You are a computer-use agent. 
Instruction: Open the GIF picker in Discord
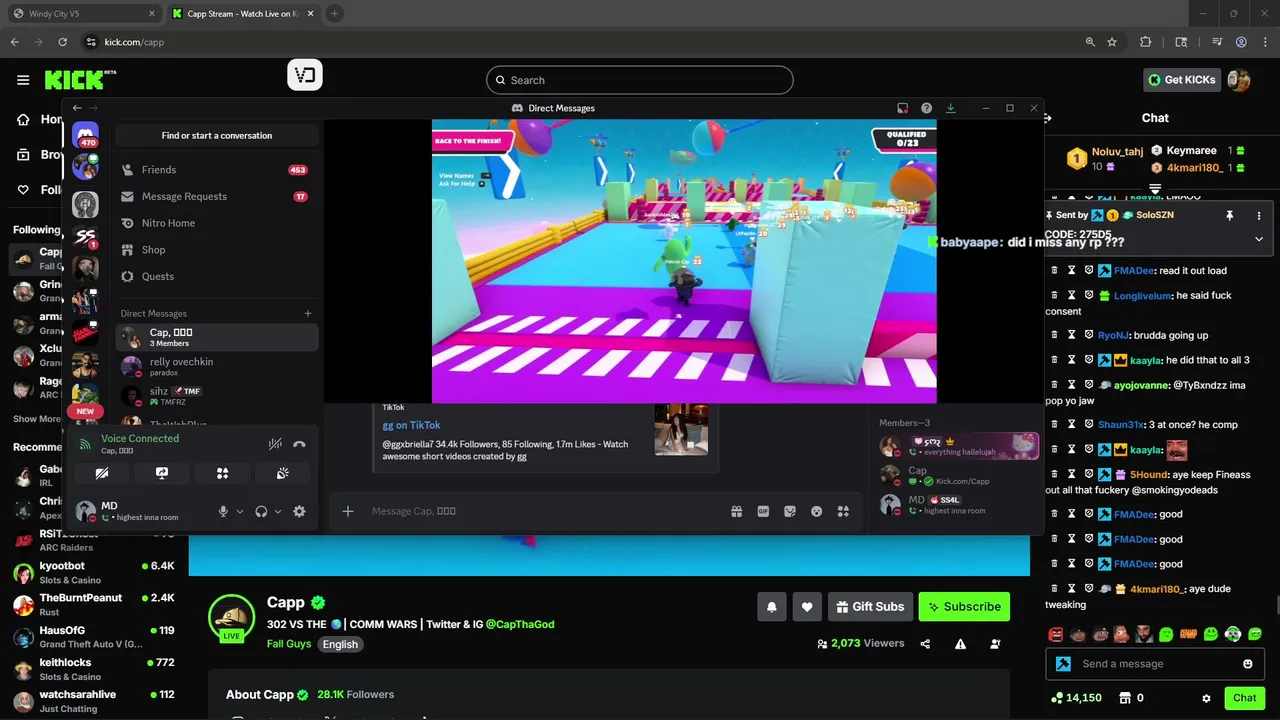click(763, 511)
